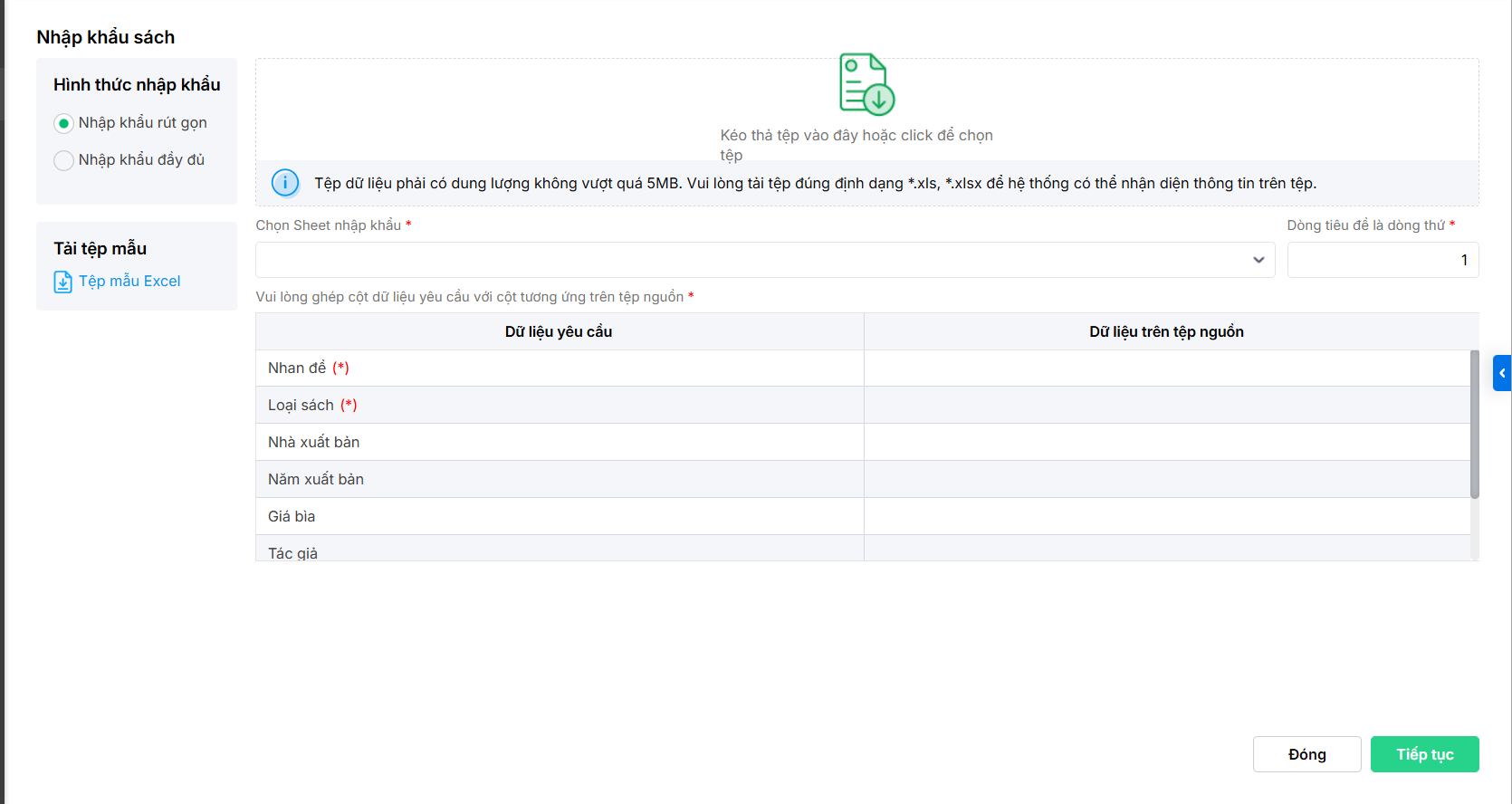Click the 5MB file size notice text

pos(815,184)
